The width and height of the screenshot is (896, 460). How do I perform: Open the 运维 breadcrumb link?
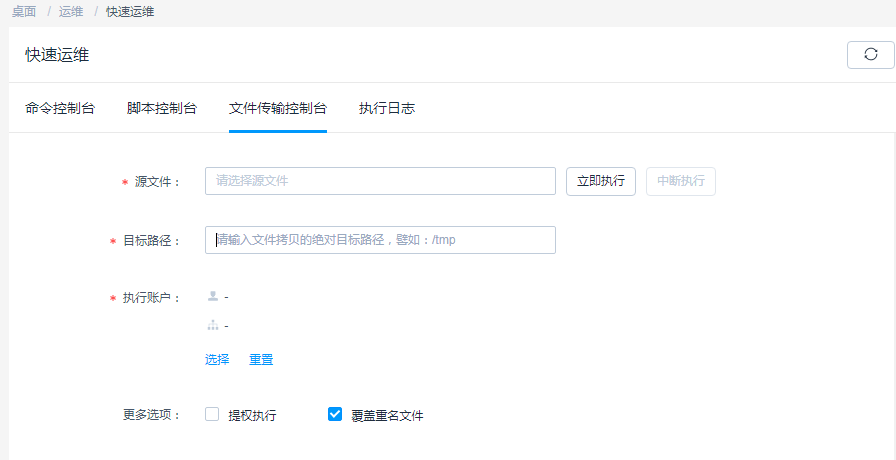click(71, 11)
